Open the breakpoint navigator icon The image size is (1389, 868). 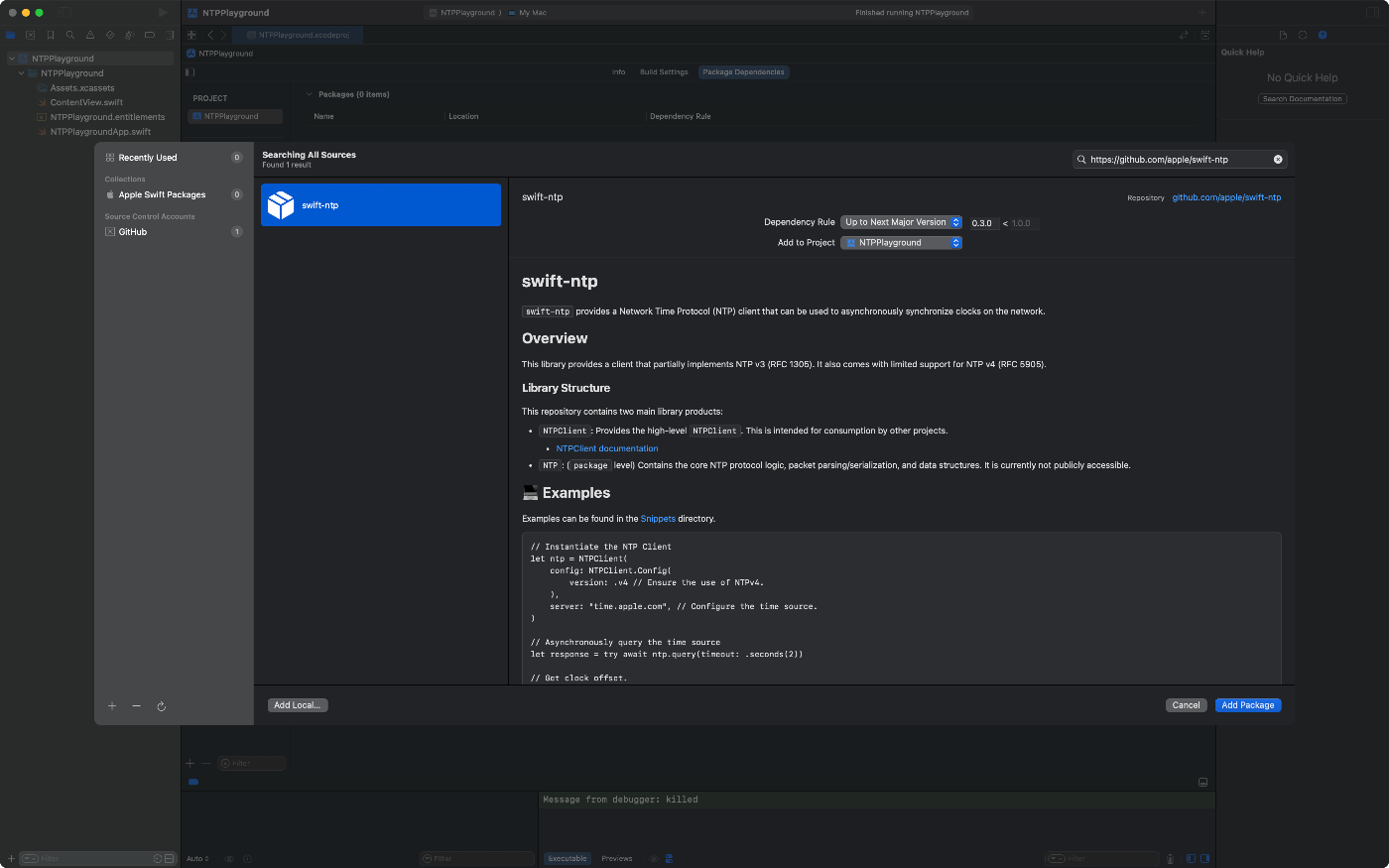point(150,35)
